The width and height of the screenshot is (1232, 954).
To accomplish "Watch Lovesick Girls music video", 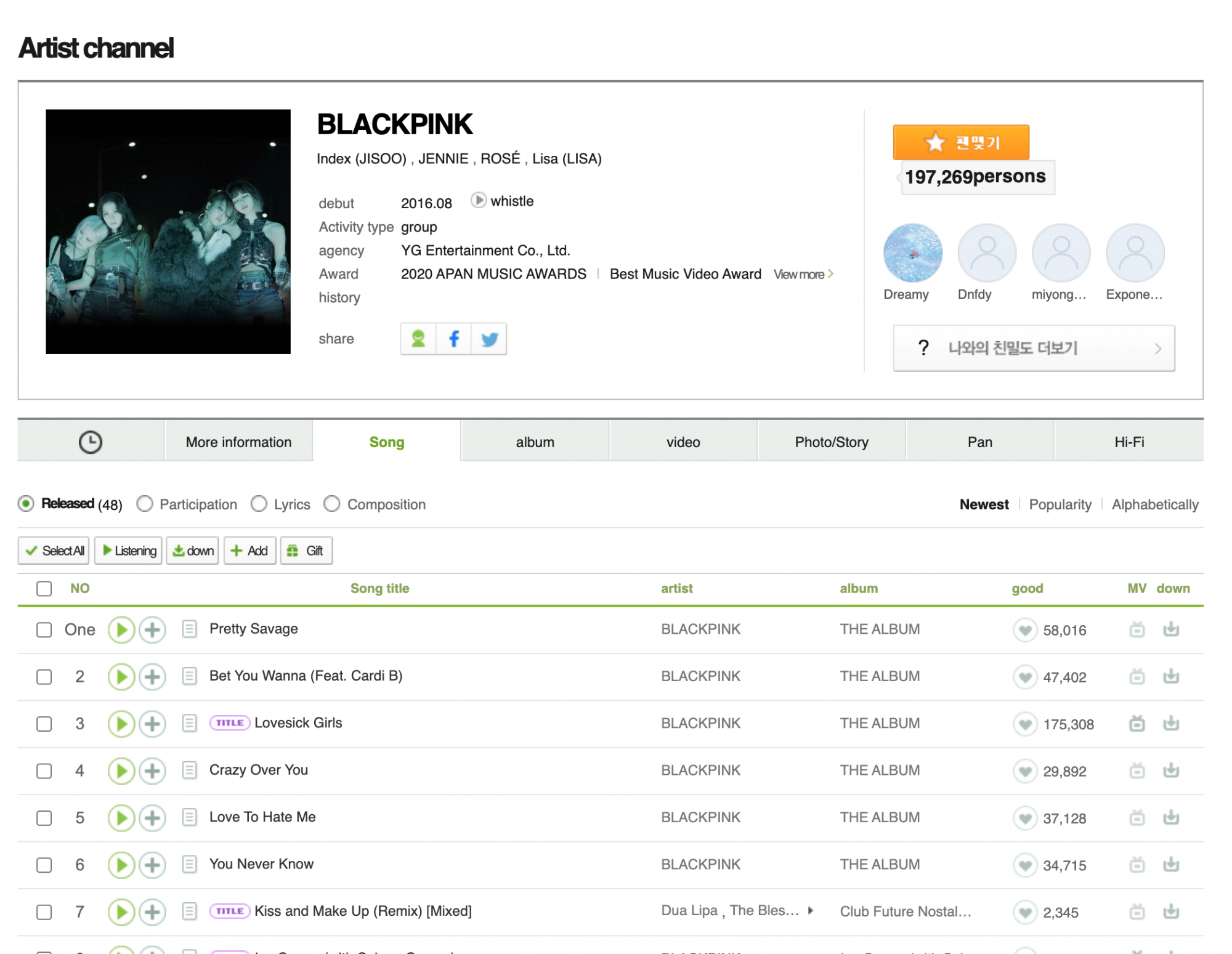I will click(x=1137, y=724).
